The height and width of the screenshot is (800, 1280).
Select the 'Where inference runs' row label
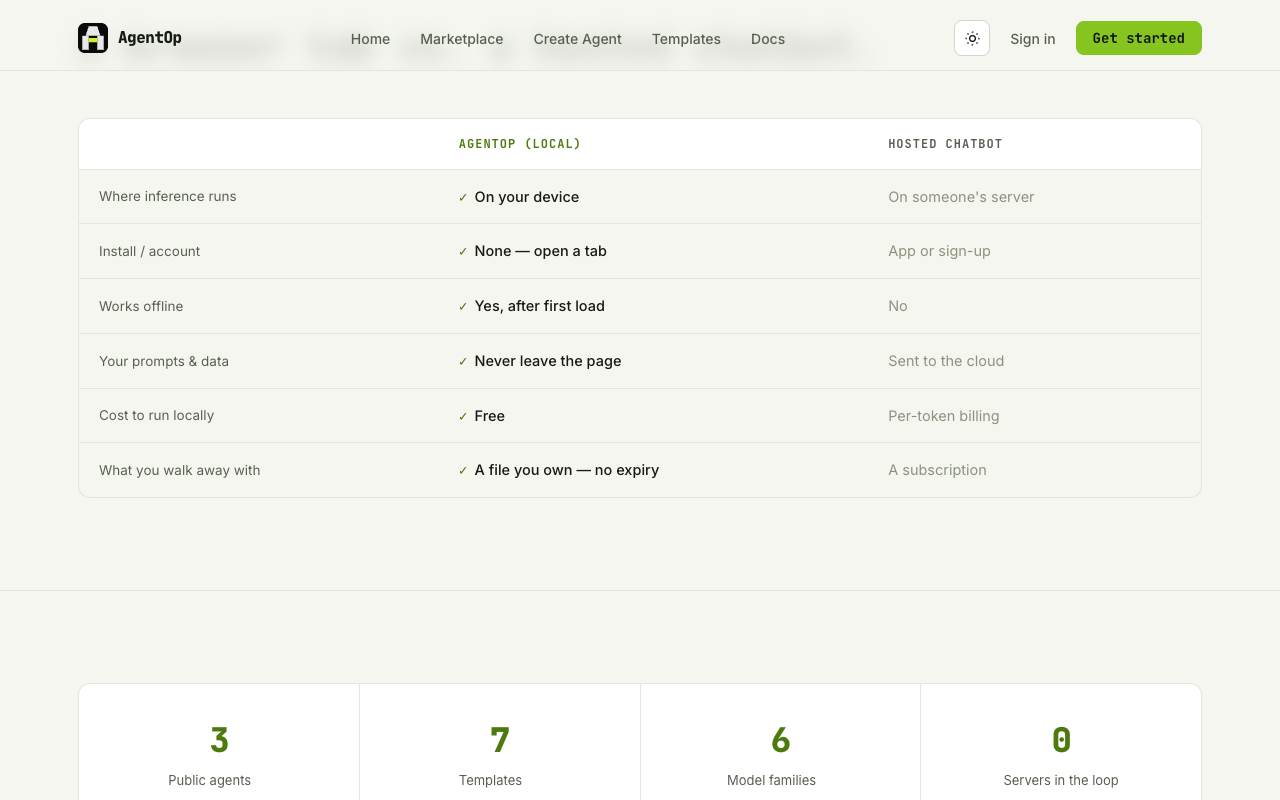coord(168,196)
